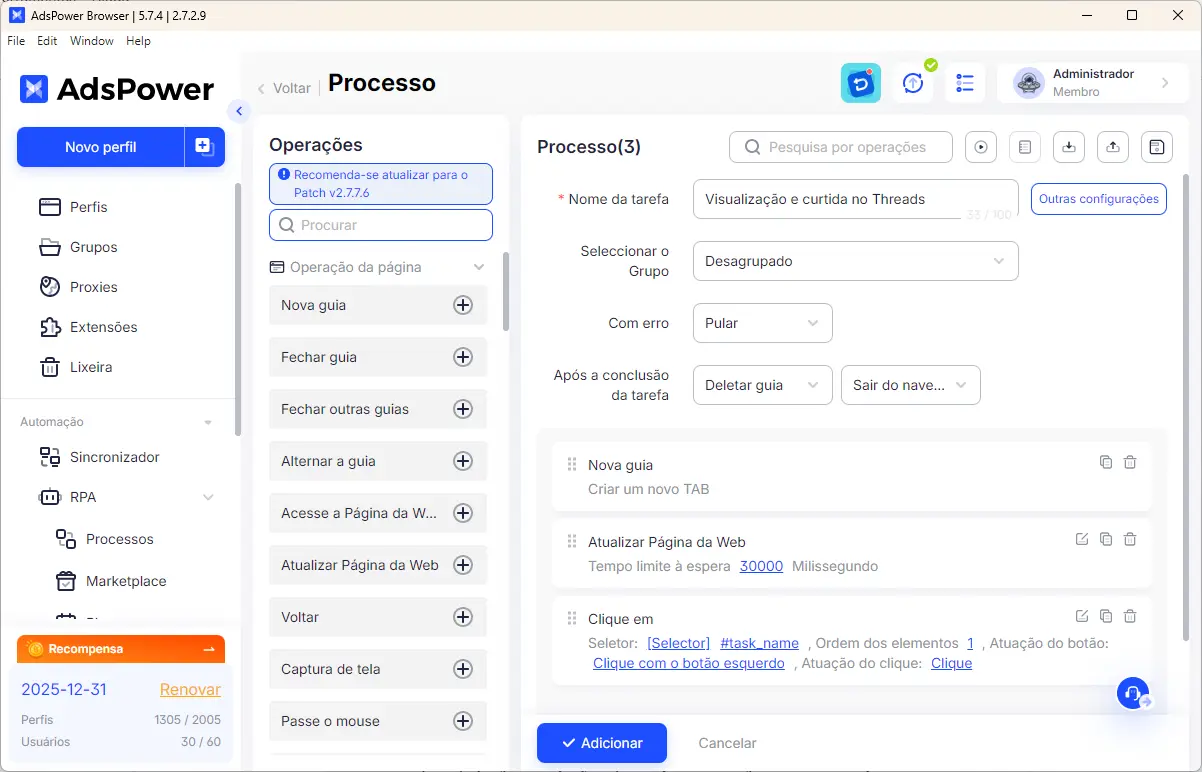The image size is (1202, 772).
Task: Click the save template icon in process toolbar
Action: point(1157,147)
